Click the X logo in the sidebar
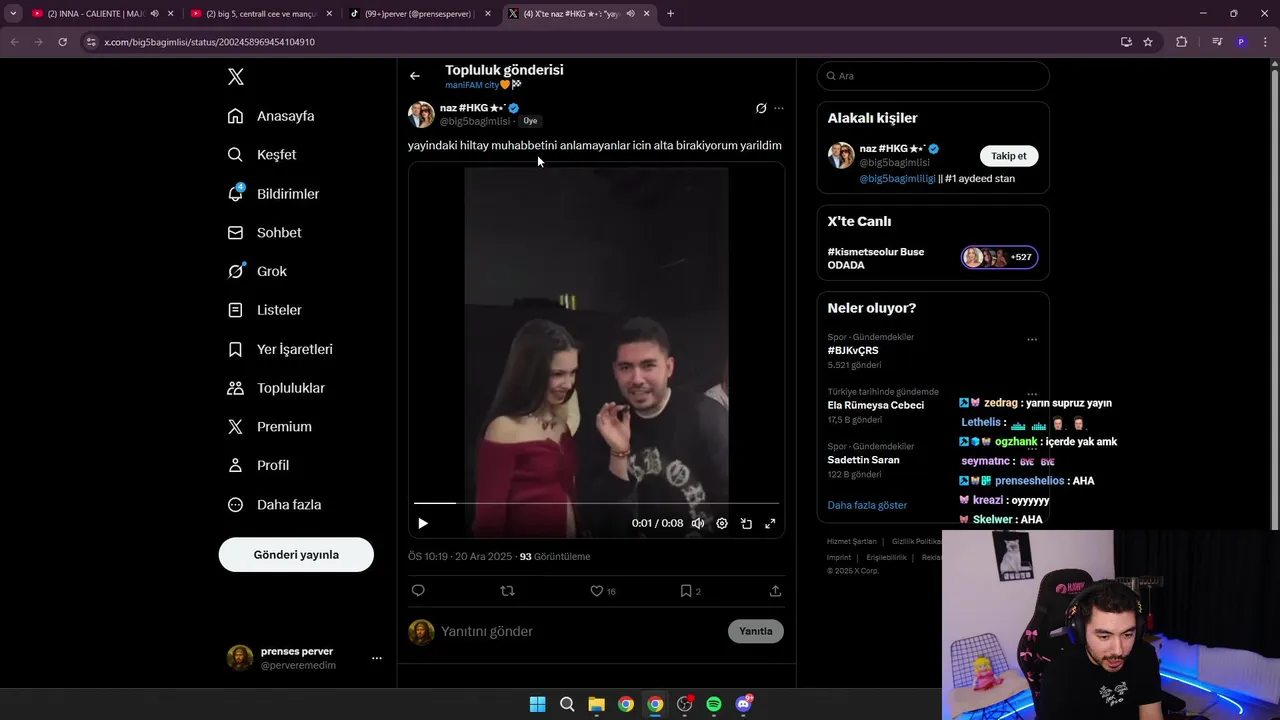Screen dimensions: 1280x720 coord(236,77)
